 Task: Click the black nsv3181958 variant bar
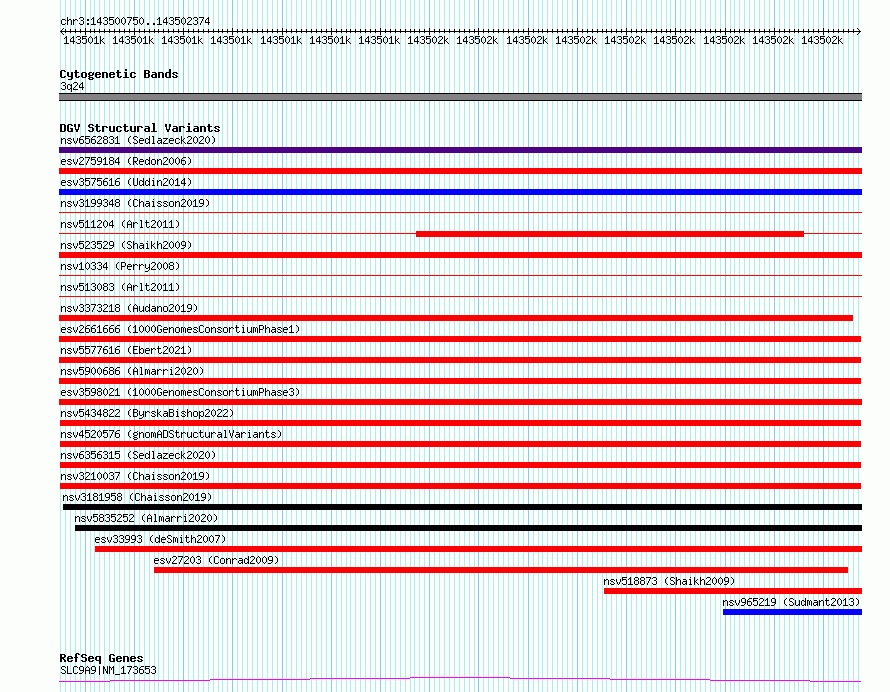coord(462,507)
